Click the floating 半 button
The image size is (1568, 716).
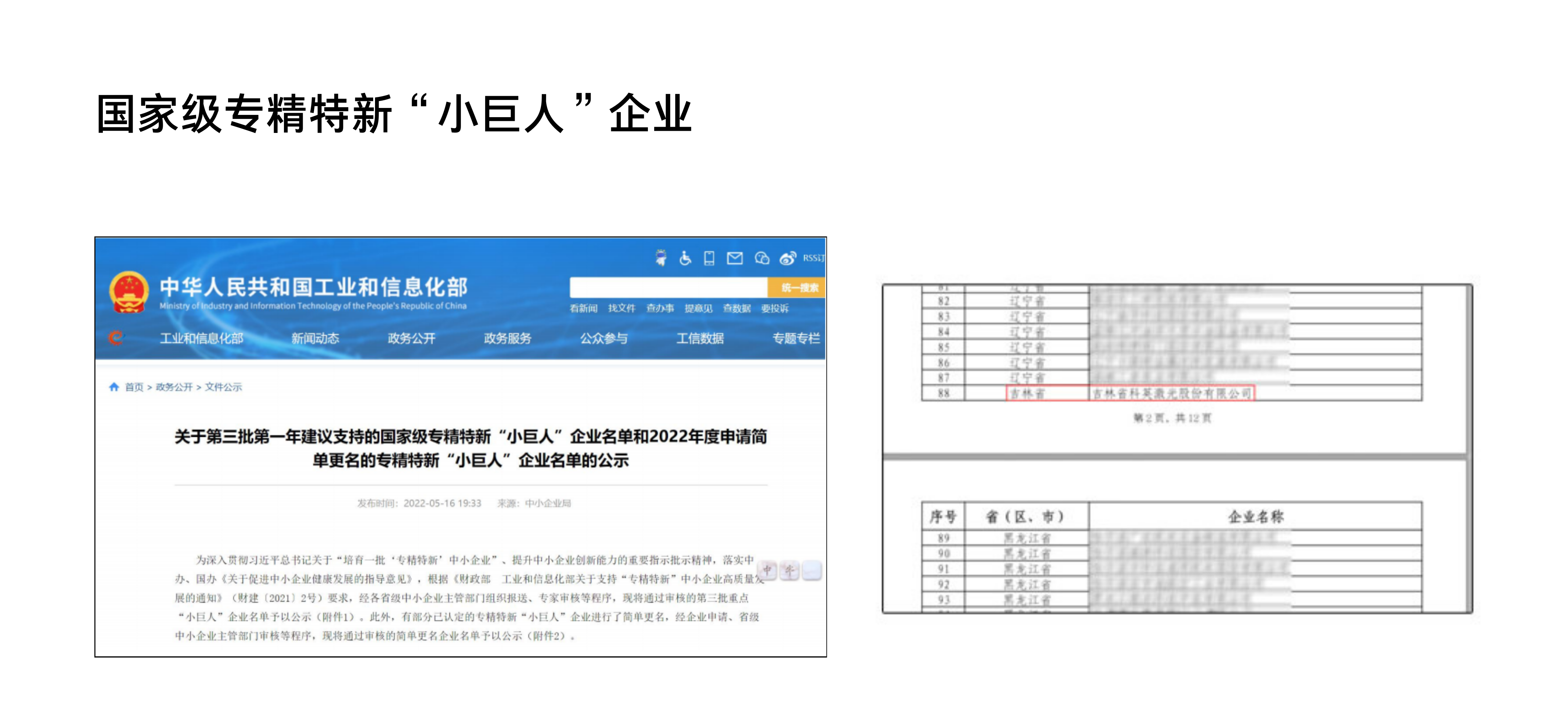click(789, 570)
